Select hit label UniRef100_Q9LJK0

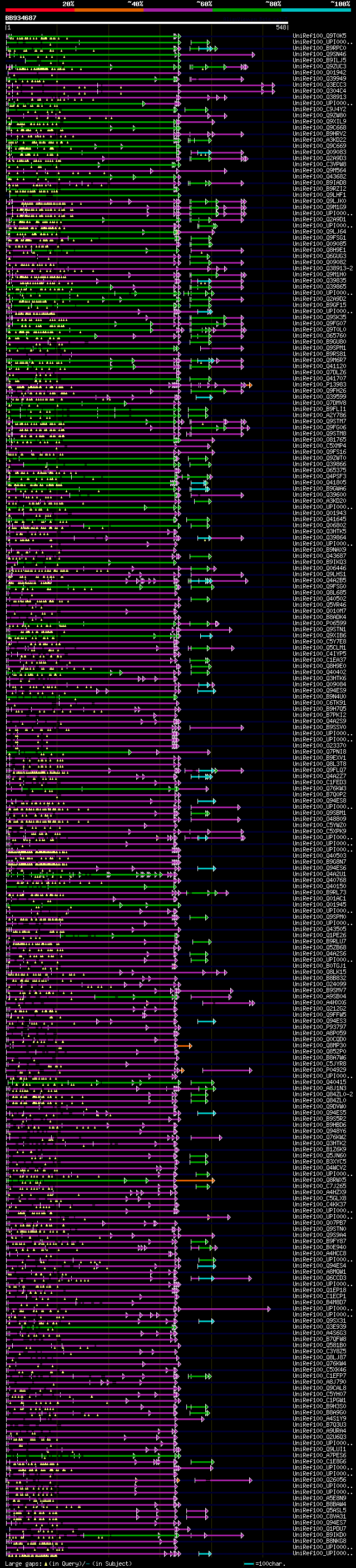click(319, 201)
